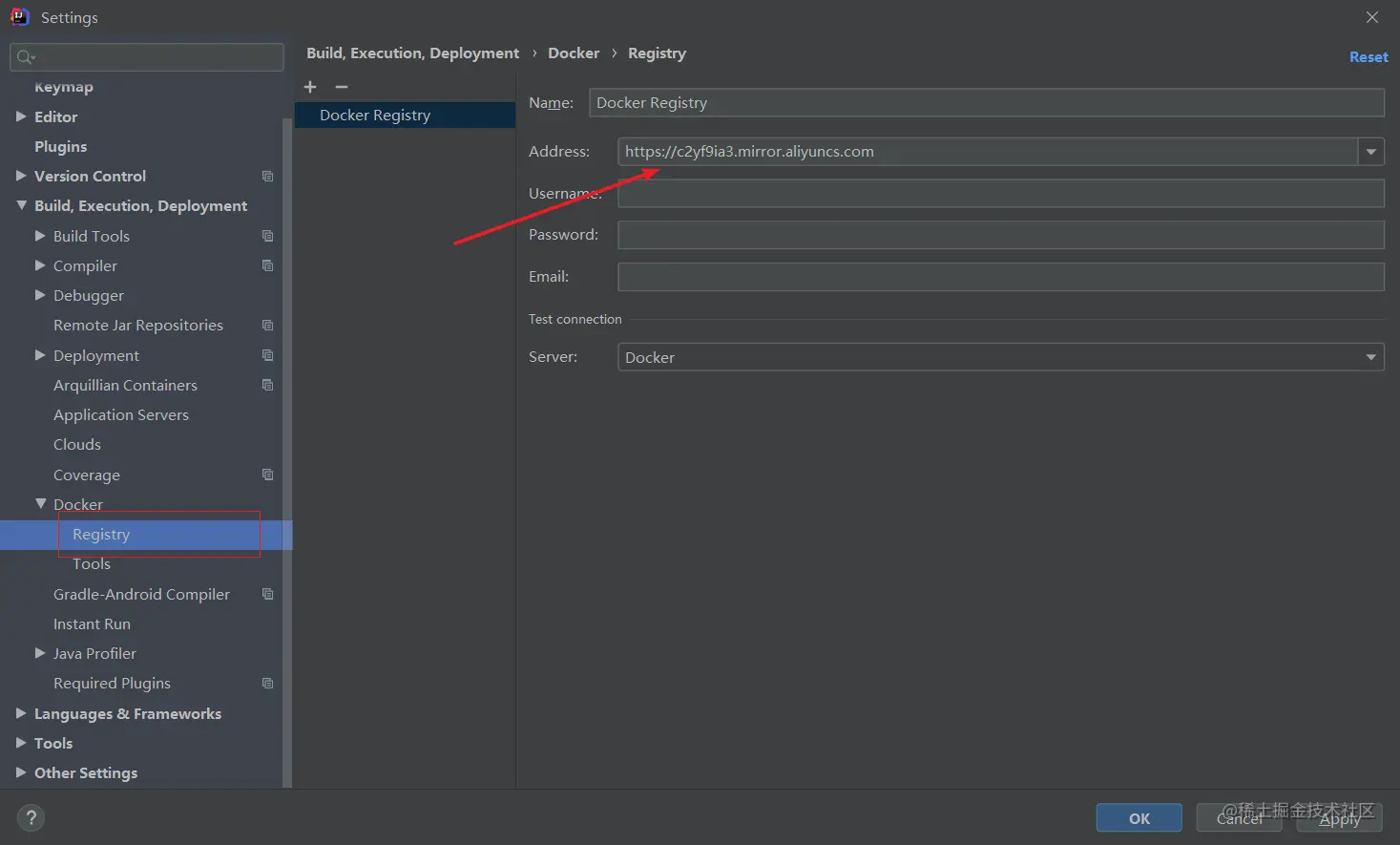This screenshot has width=1400, height=845.
Task: Click the Username input field
Action: click(1001, 193)
